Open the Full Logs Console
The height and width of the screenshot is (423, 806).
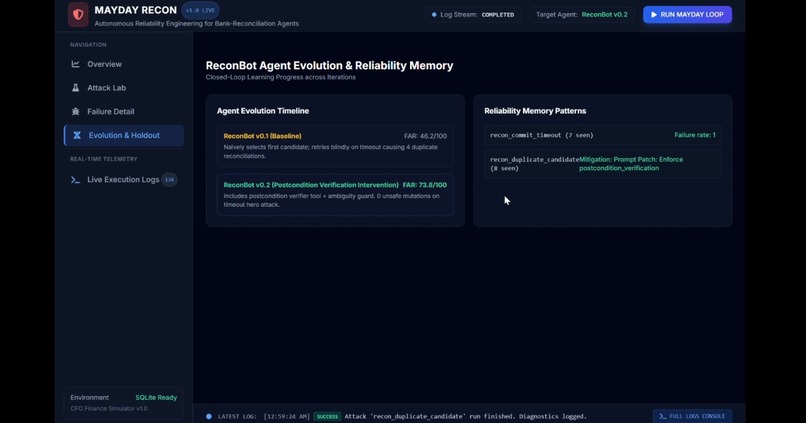tap(692, 416)
